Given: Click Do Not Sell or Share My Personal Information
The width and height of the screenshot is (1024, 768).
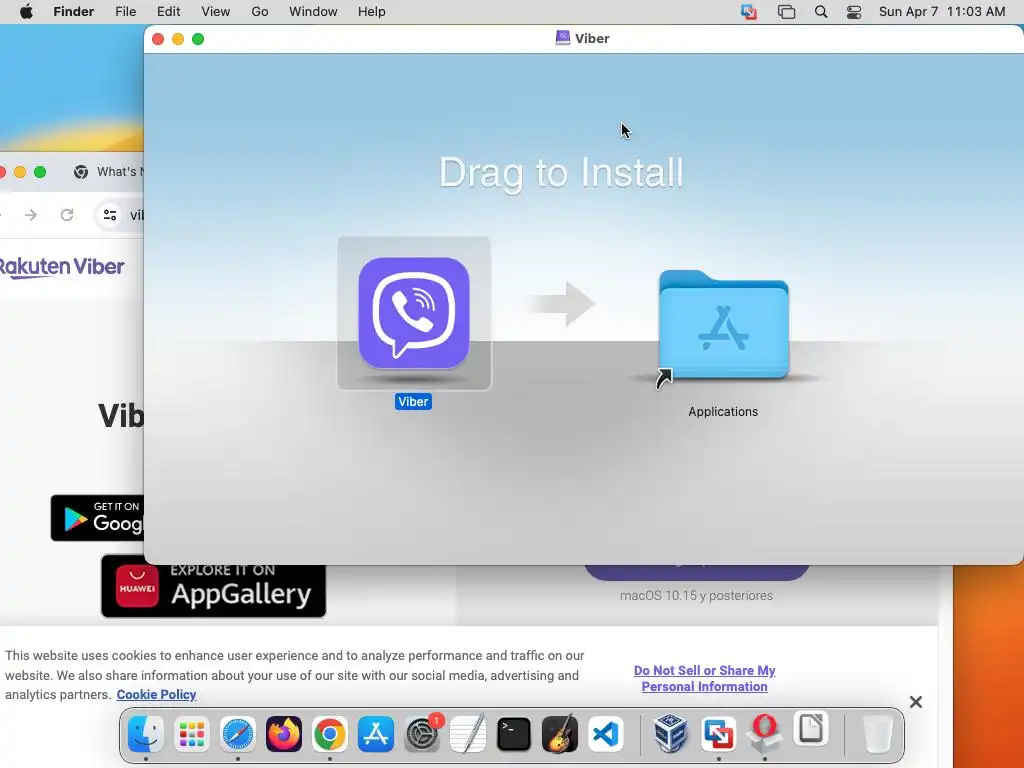Looking at the screenshot, I should coord(705,679).
